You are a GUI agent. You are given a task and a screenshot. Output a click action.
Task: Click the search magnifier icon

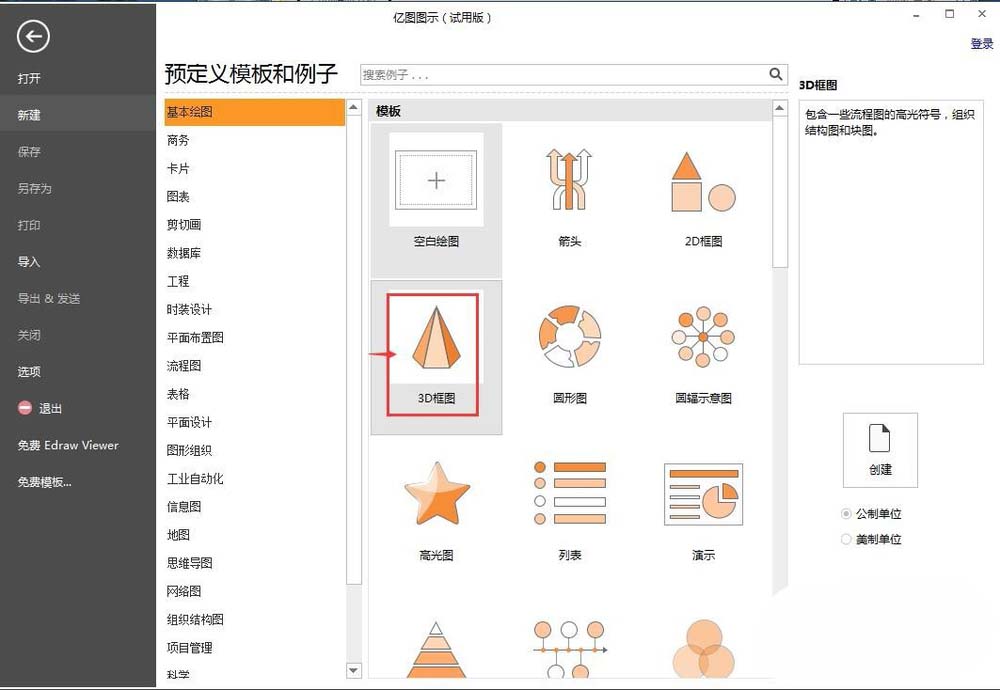click(776, 75)
